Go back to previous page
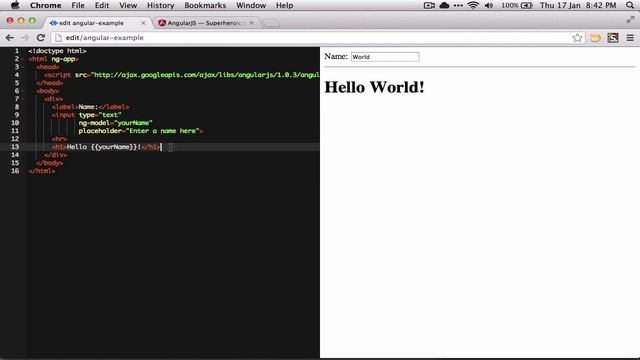Screen dimensions: 640x360 pyautogui.click(x=10, y=38)
